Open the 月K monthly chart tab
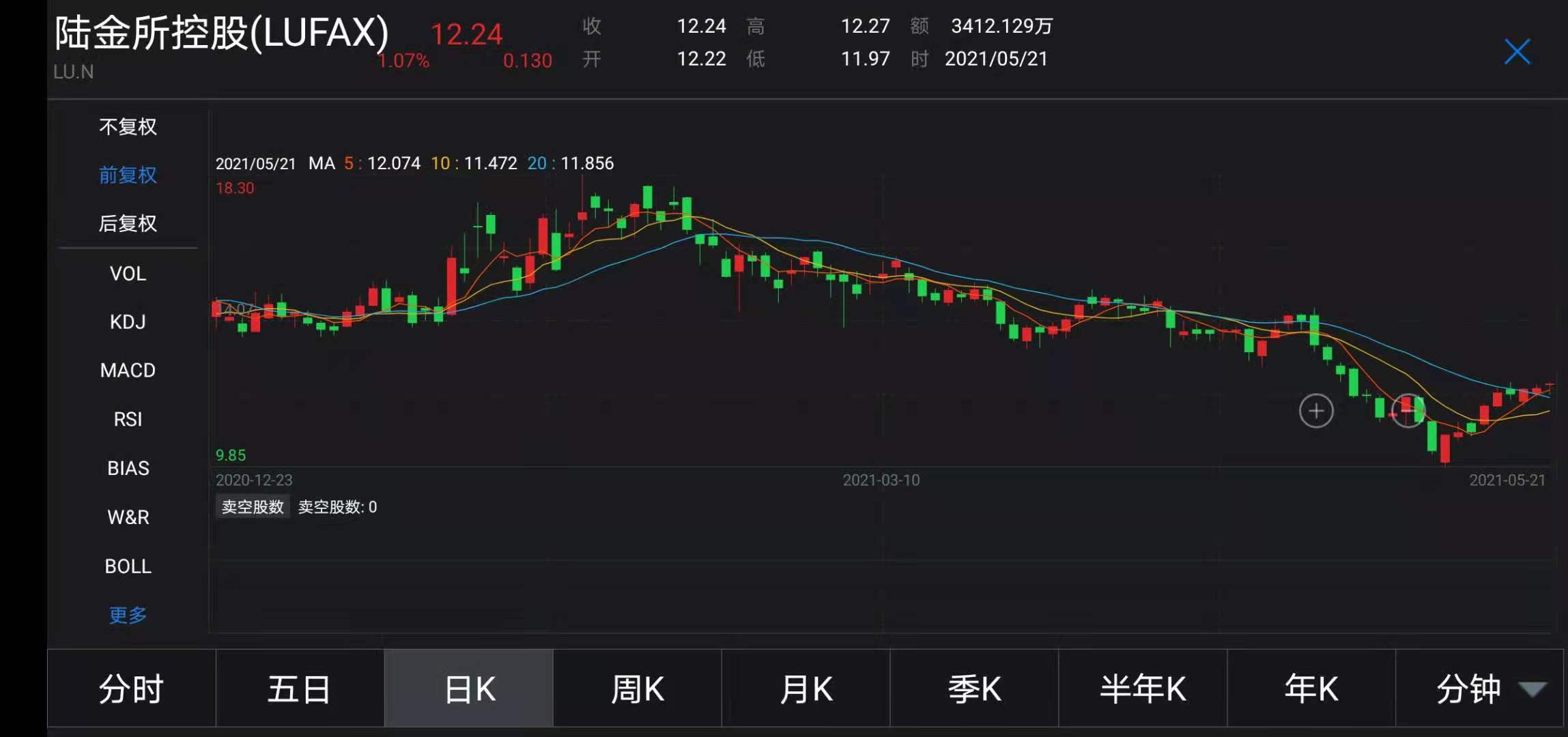Screen dimensions: 1568x737 [x=806, y=689]
